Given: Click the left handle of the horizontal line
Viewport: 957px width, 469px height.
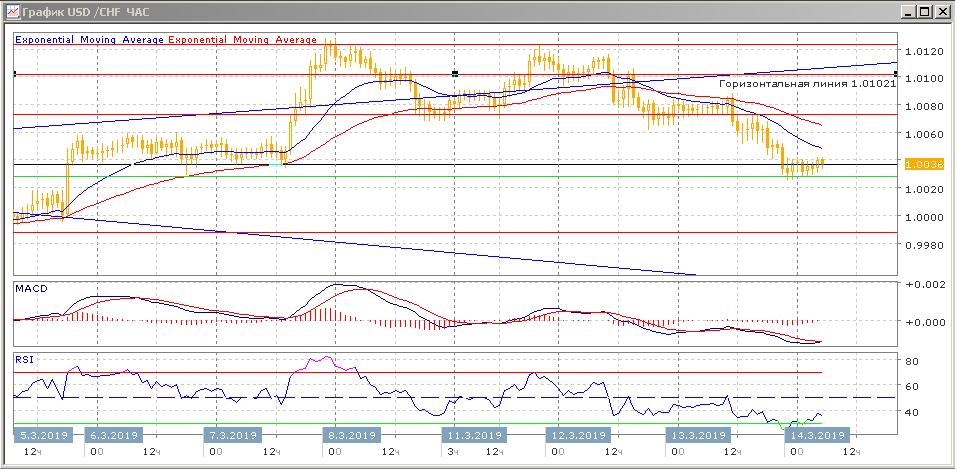Looking at the screenshot, I should (15, 74).
